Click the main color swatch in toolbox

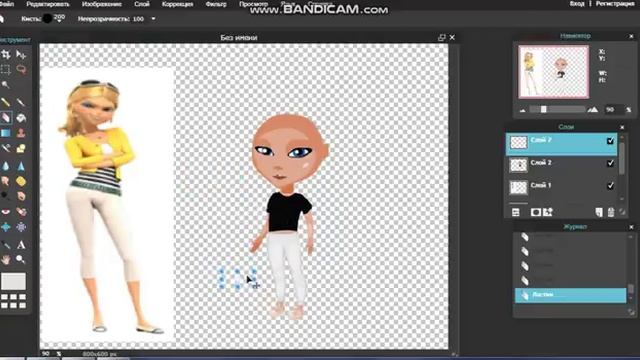point(13,281)
